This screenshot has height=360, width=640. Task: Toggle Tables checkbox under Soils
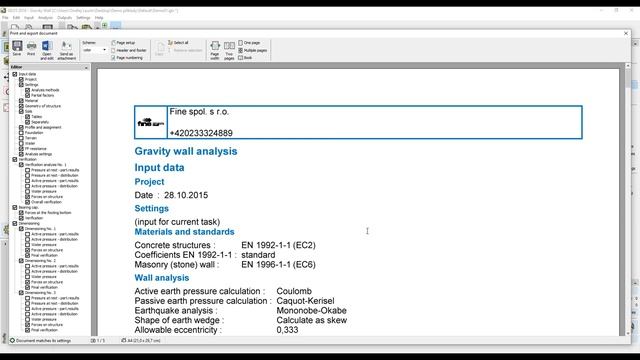tap(27, 117)
